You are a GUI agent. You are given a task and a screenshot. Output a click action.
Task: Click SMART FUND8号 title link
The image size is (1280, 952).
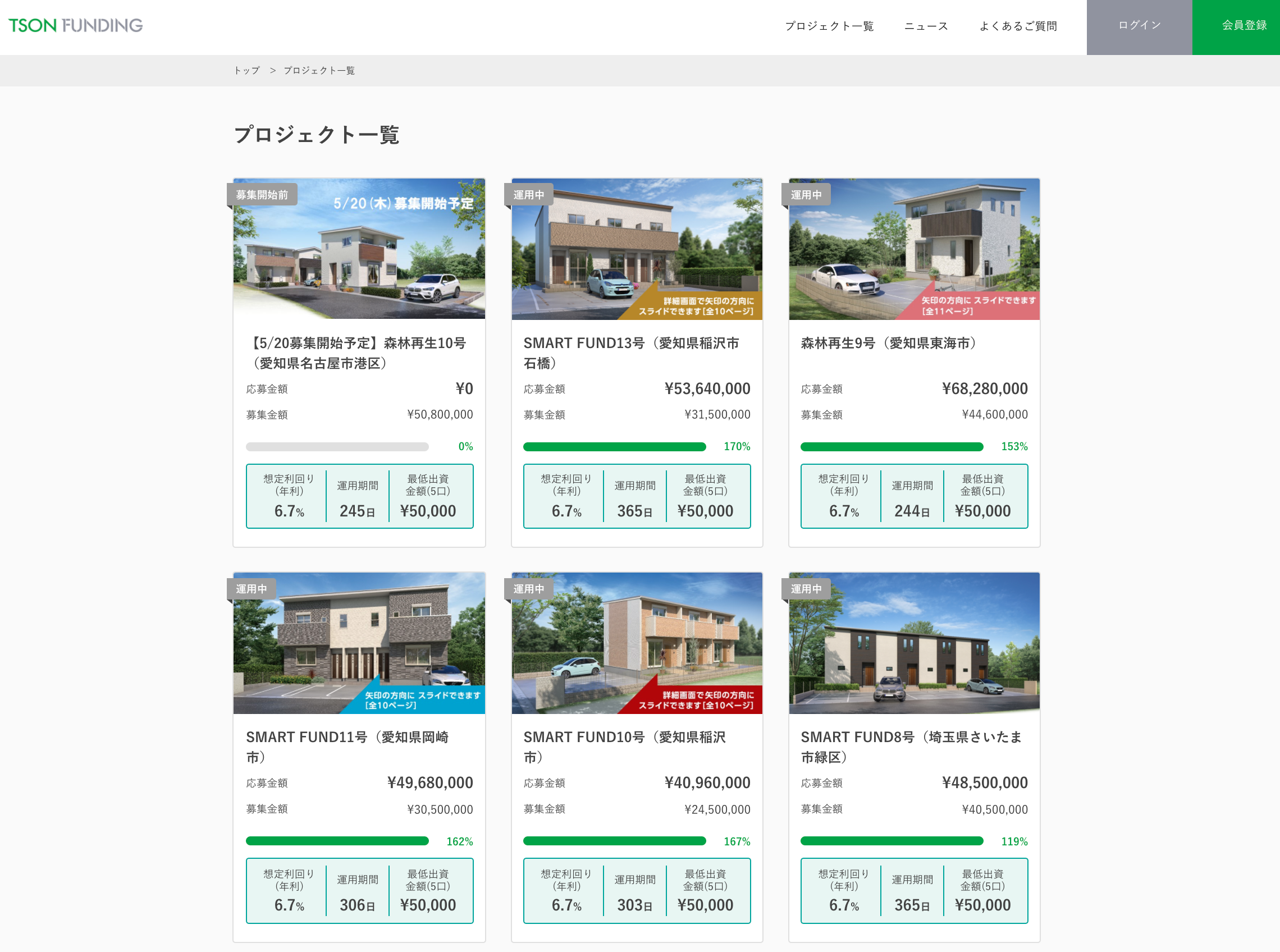pyautogui.click(x=911, y=747)
